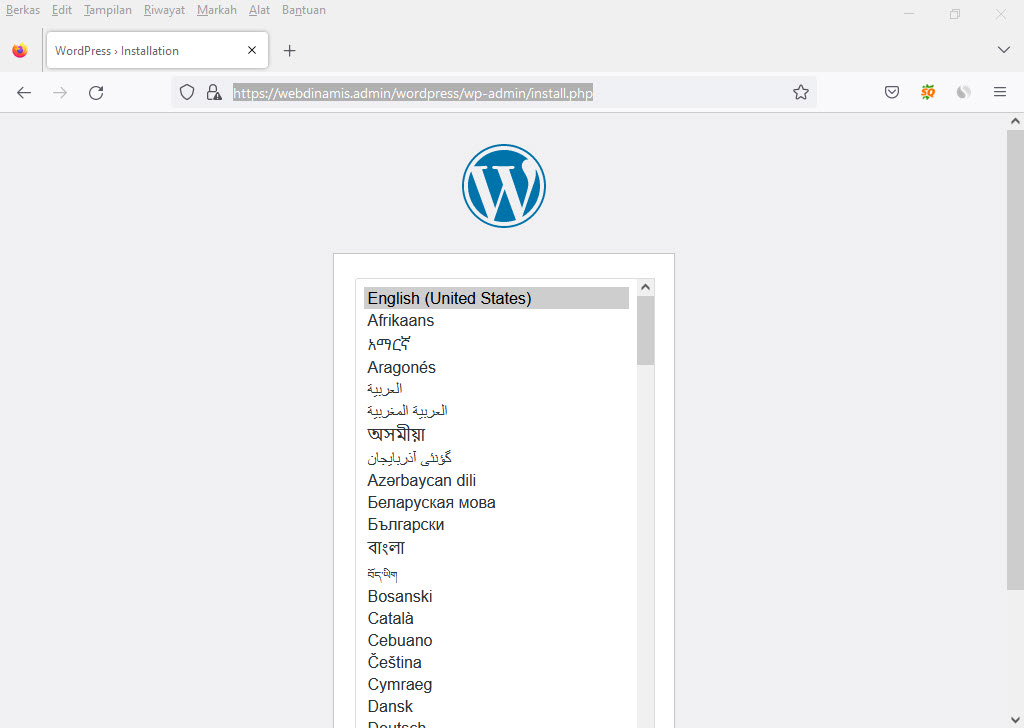The width and height of the screenshot is (1024, 728).
Task: Click the padlock site security icon
Action: tap(213, 92)
